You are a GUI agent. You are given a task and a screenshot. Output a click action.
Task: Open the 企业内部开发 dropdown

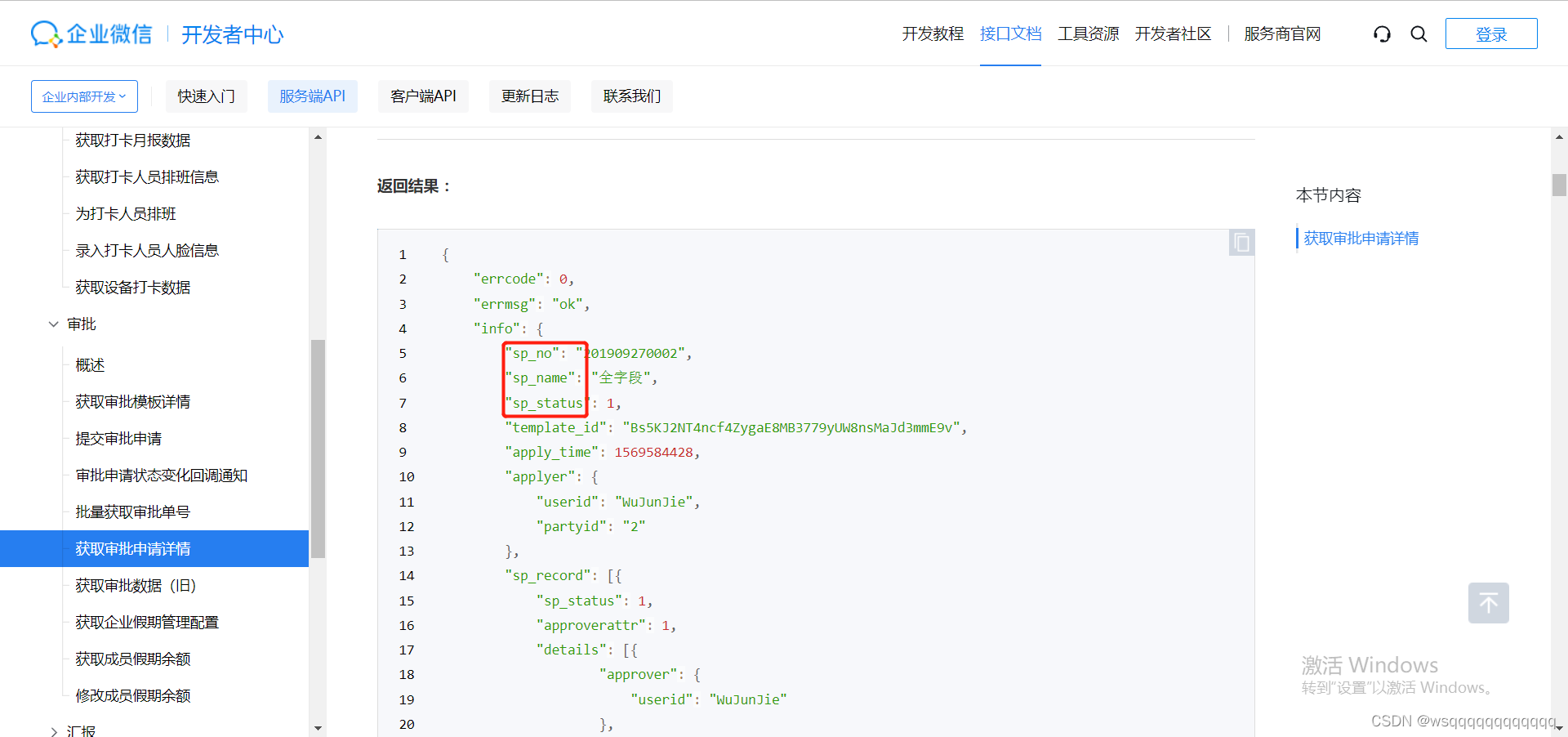(84, 96)
